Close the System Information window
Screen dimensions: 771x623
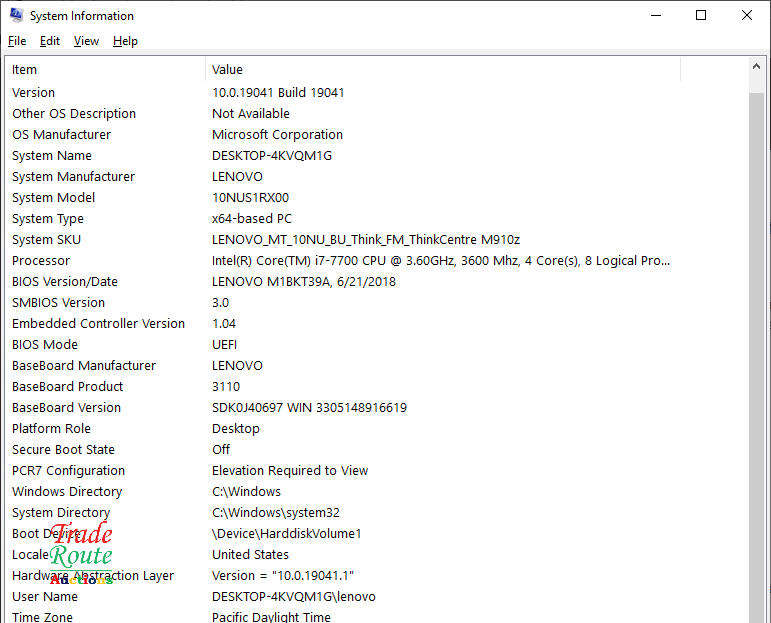[746, 15]
